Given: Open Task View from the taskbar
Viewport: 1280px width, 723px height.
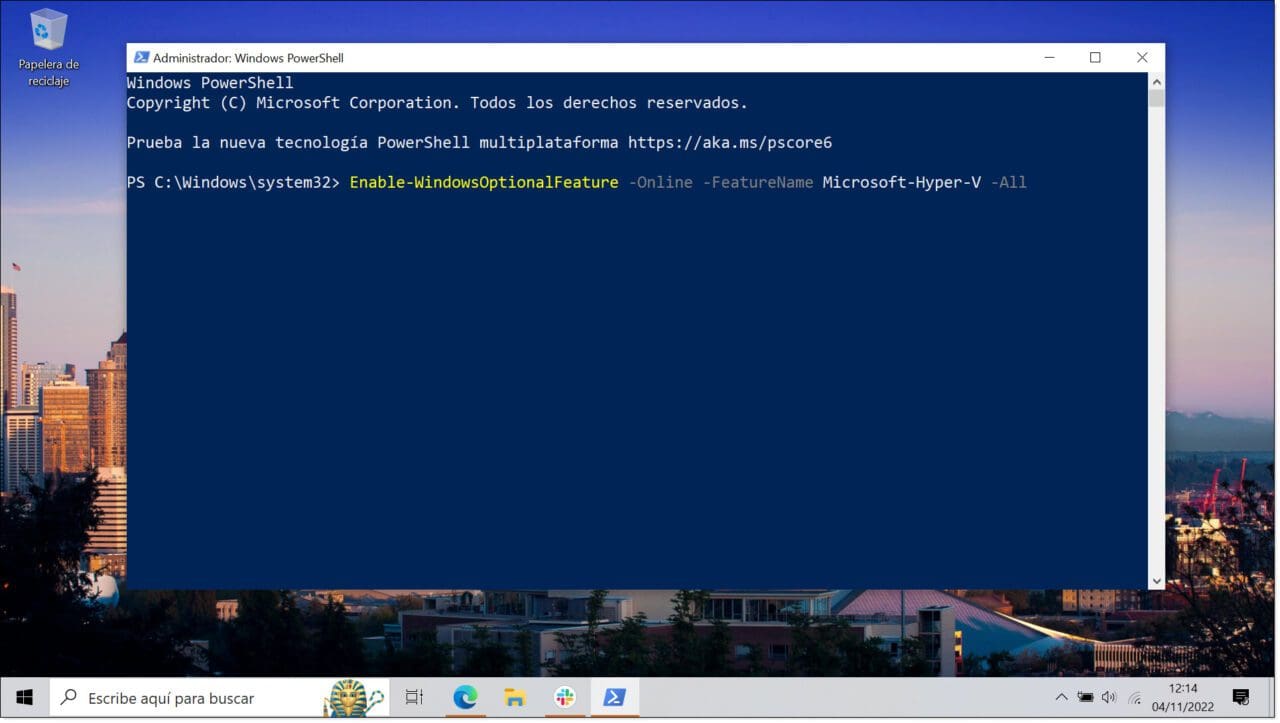Looking at the screenshot, I should tap(414, 697).
